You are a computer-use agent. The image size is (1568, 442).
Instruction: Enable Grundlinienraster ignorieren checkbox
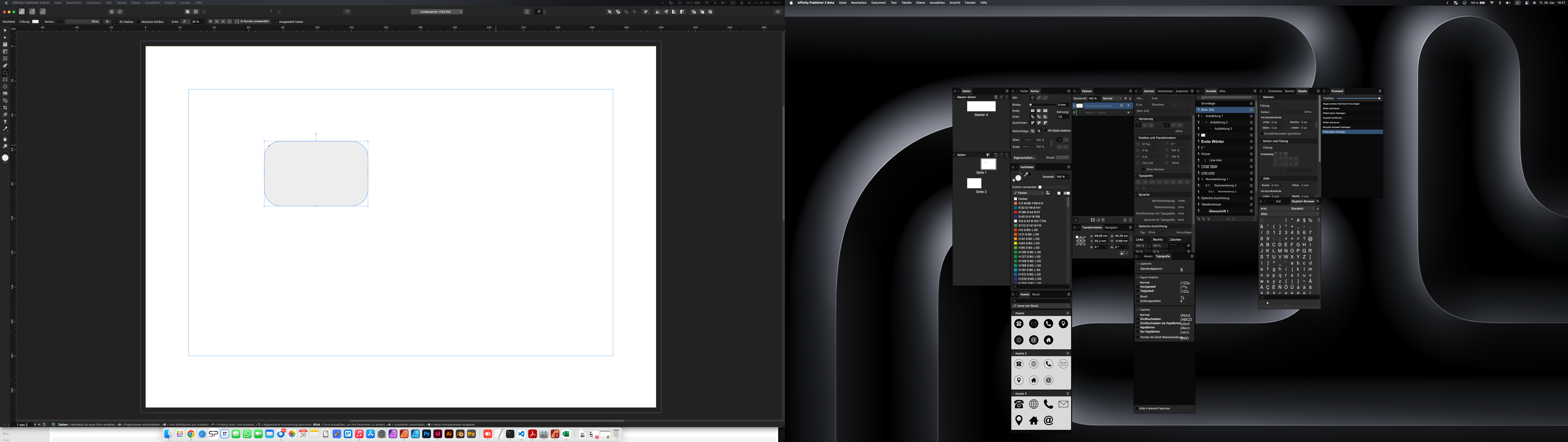(1262, 134)
